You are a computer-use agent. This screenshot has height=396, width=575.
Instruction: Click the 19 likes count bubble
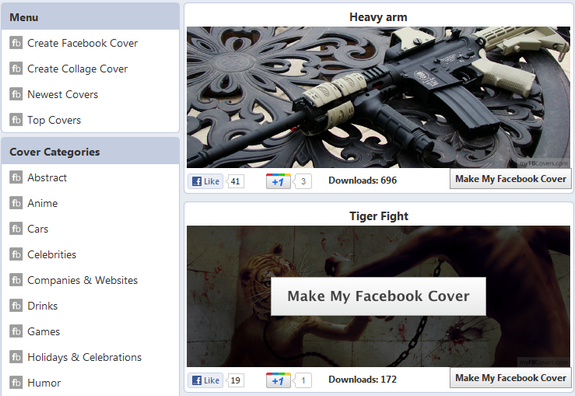pyautogui.click(x=235, y=380)
